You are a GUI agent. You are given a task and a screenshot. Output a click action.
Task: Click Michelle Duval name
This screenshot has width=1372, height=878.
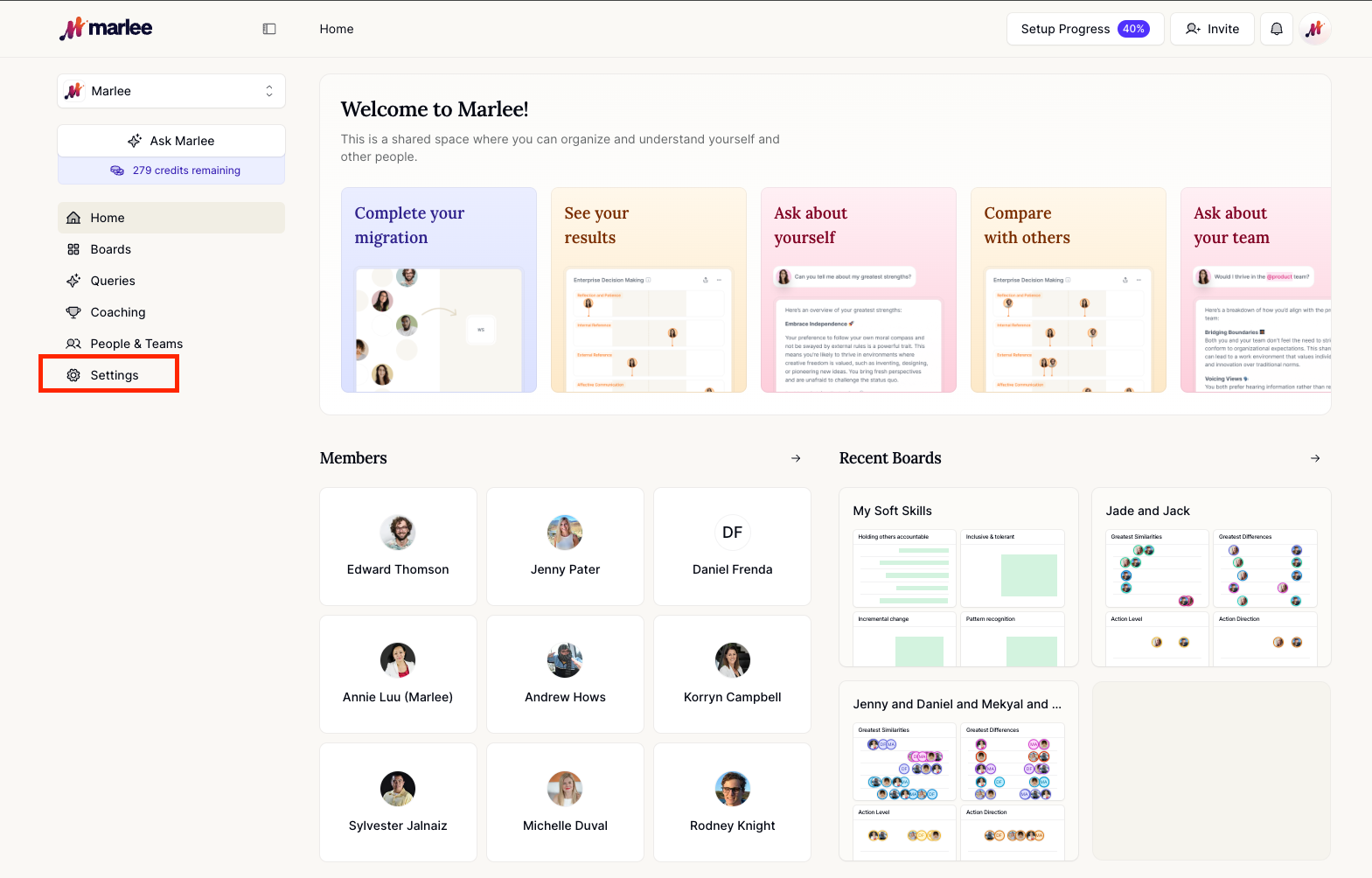point(565,826)
